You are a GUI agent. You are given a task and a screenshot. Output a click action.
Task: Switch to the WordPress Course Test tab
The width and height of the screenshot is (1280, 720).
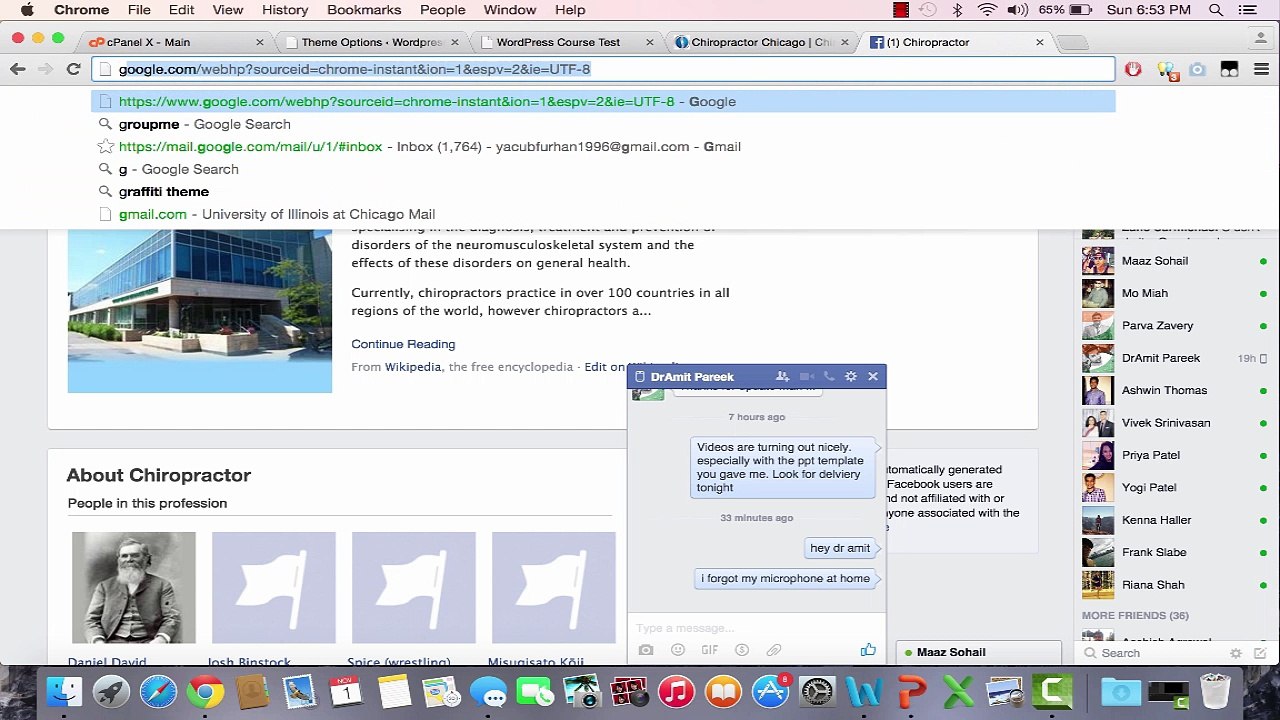564,42
